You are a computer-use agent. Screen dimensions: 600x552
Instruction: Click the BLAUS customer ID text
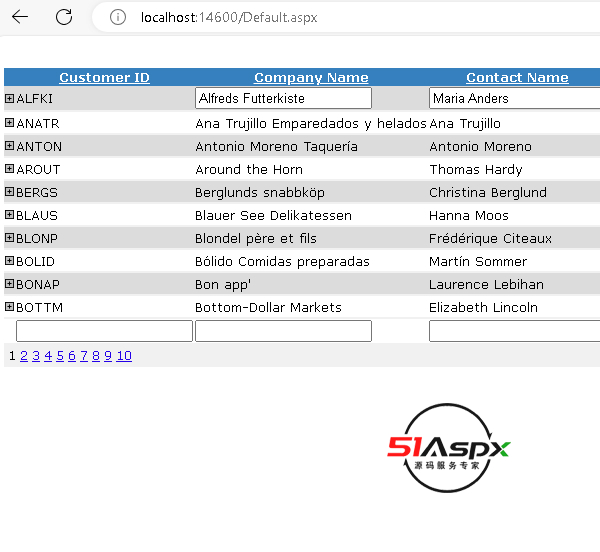click(x=37, y=215)
